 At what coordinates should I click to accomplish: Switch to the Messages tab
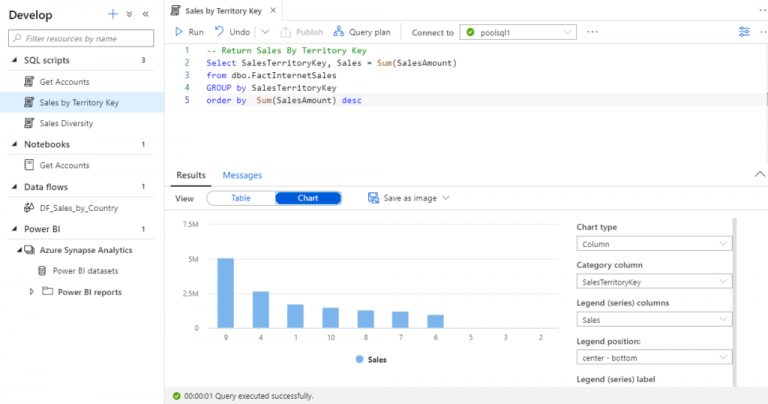click(242, 175)
